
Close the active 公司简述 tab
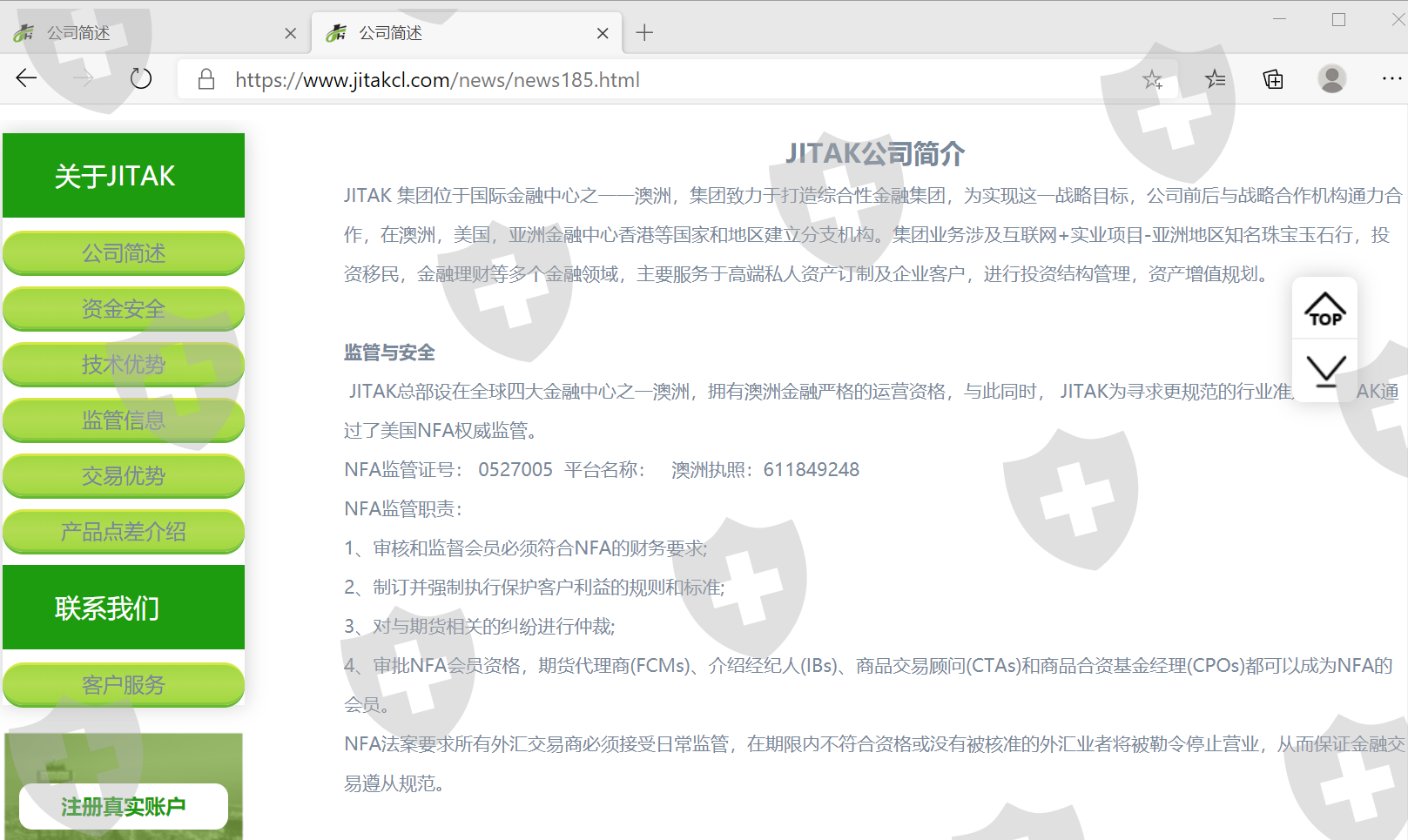click(x=603, y=33)
